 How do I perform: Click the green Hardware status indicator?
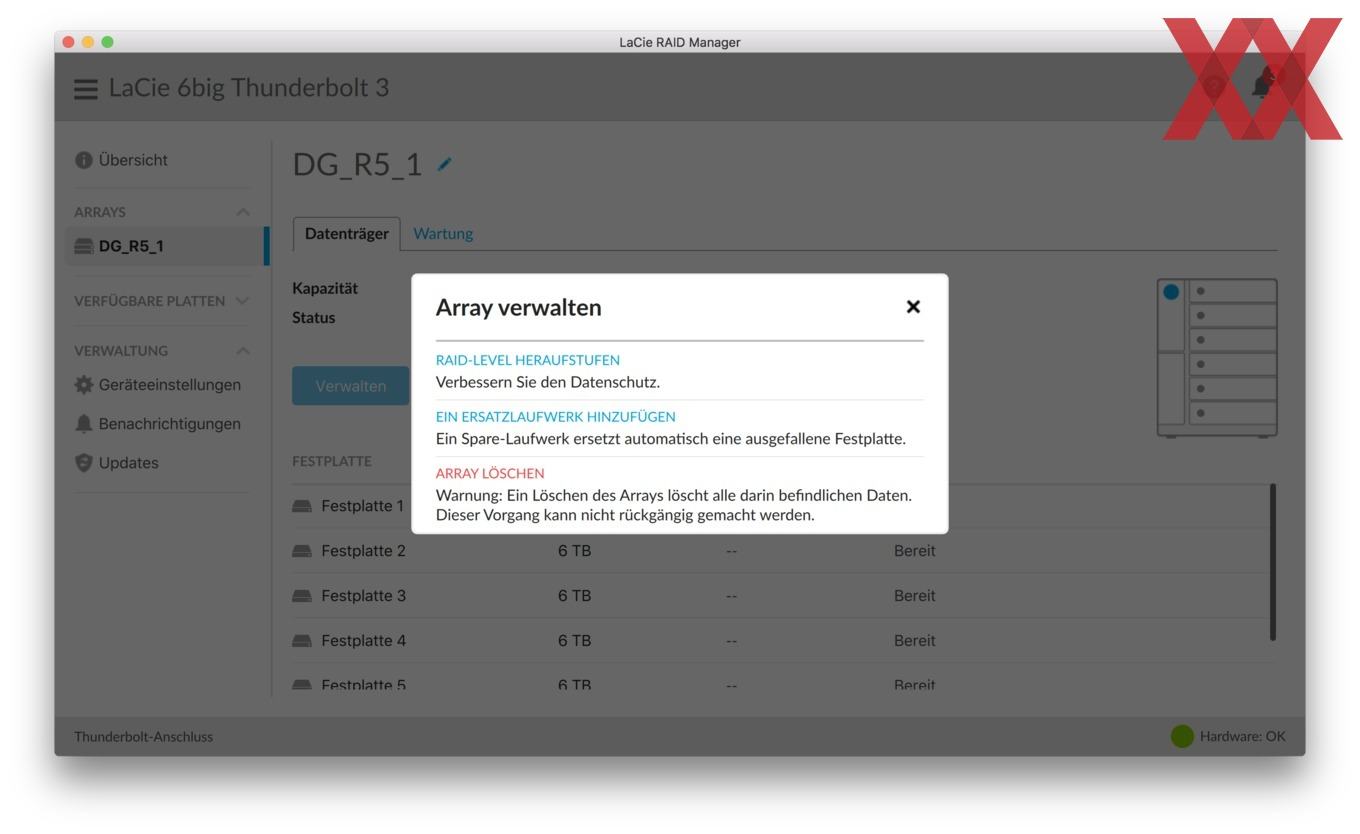coord(1182,737)
